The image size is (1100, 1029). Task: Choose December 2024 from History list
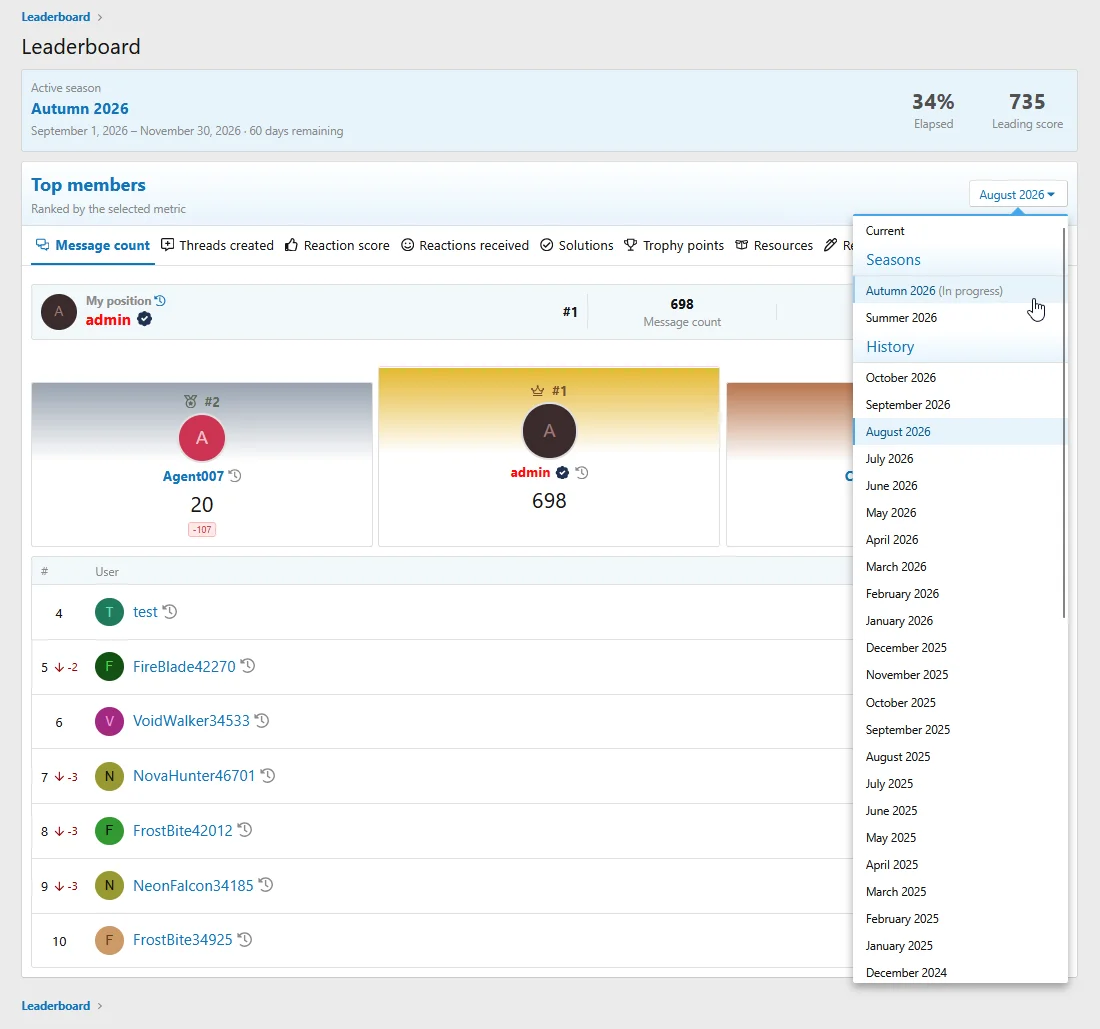(x=958, y=972)
